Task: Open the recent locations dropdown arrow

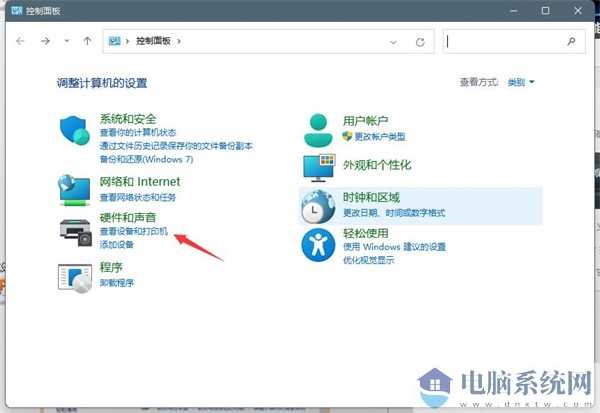Action: click(67, 41)
